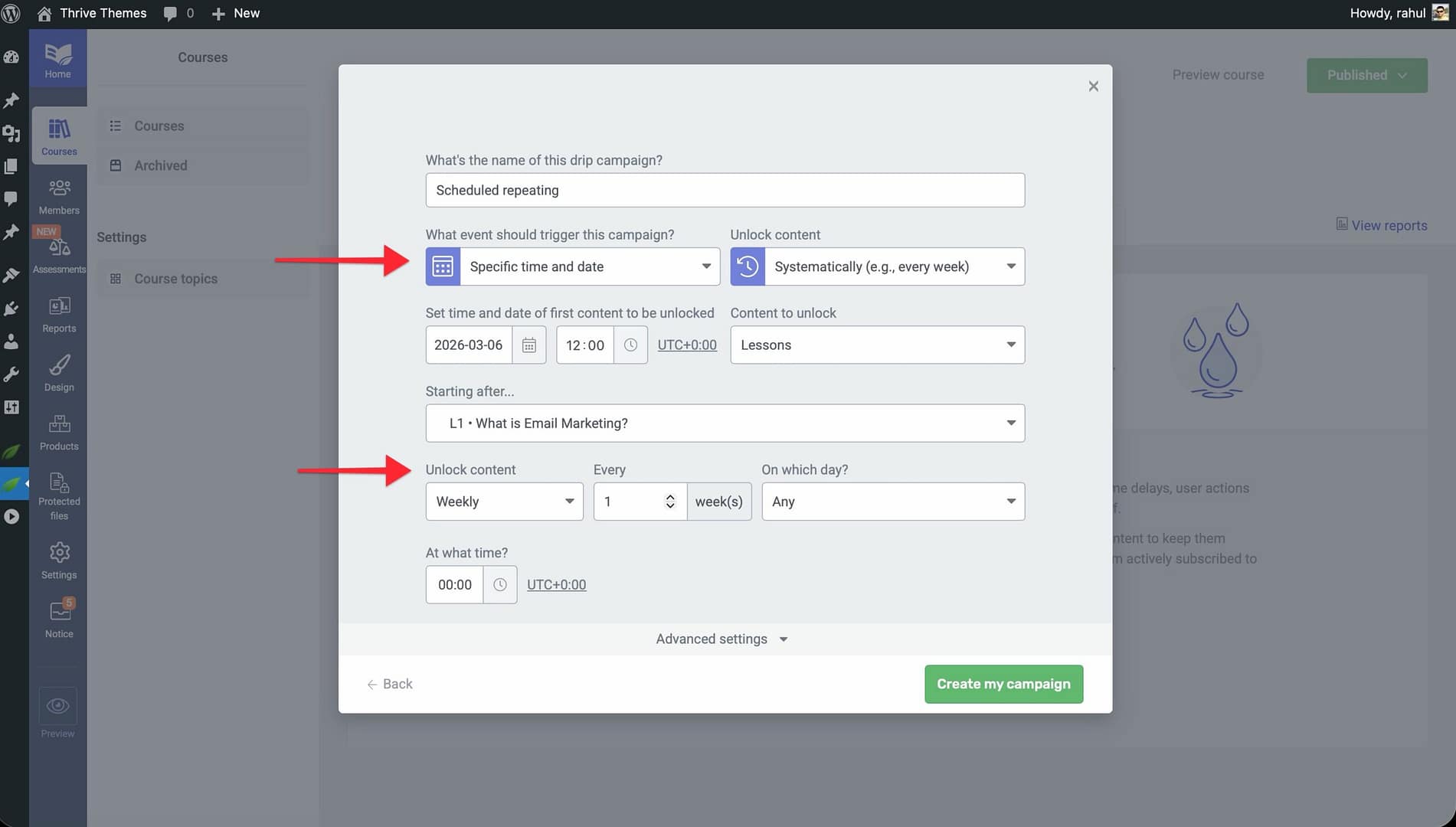Image resolution: width=1456 pixels, height=827 pixels.
Task: Click Create my campaign button
Action: click(x=1003, y=684)
